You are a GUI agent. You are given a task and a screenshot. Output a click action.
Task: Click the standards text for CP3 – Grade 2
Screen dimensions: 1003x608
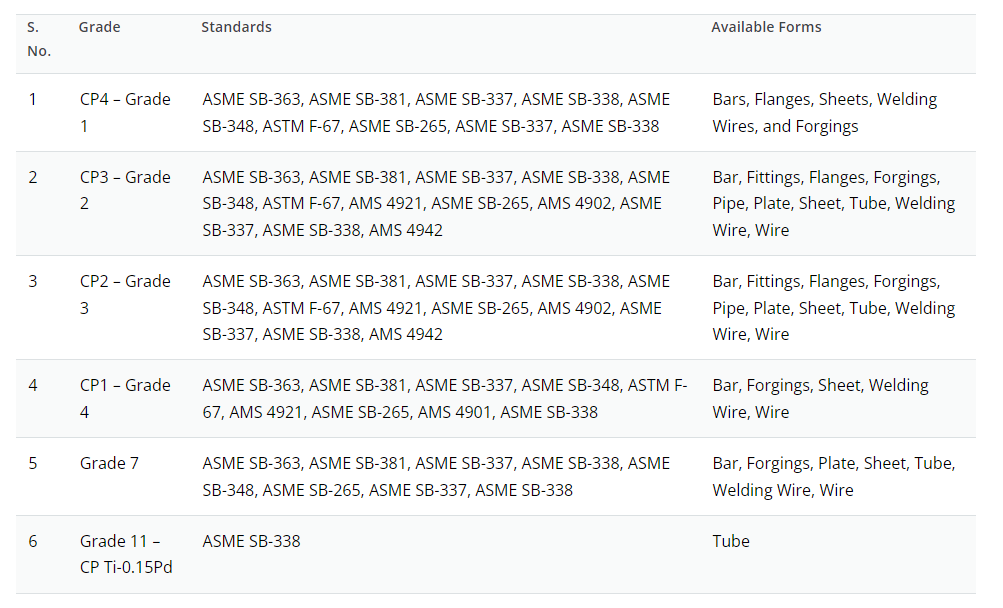point(436,204)
